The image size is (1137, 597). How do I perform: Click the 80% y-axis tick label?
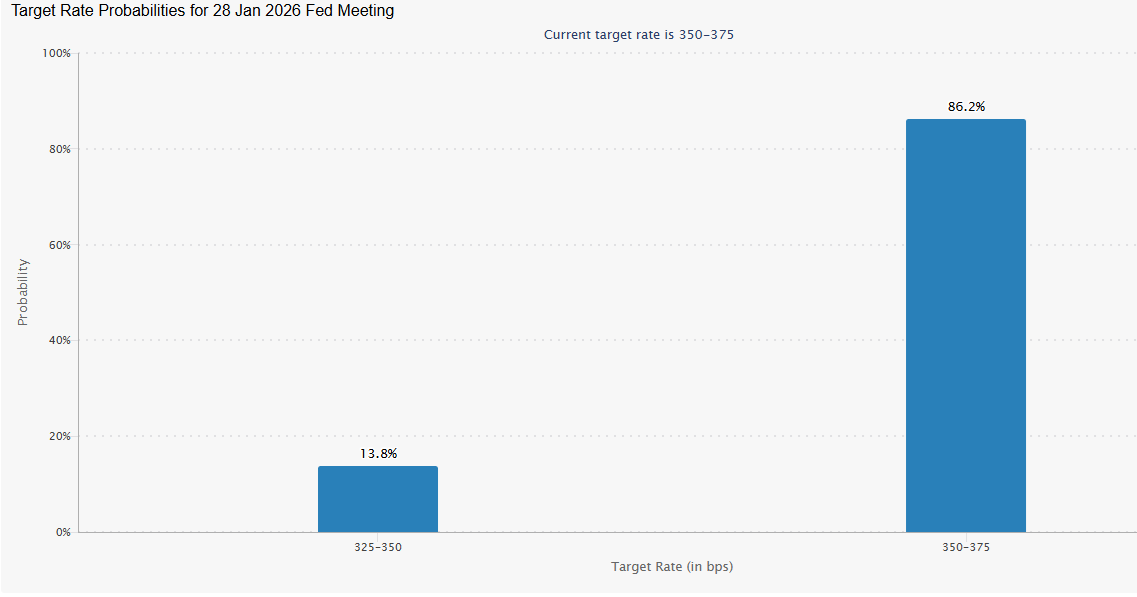[x=59, y=149]
